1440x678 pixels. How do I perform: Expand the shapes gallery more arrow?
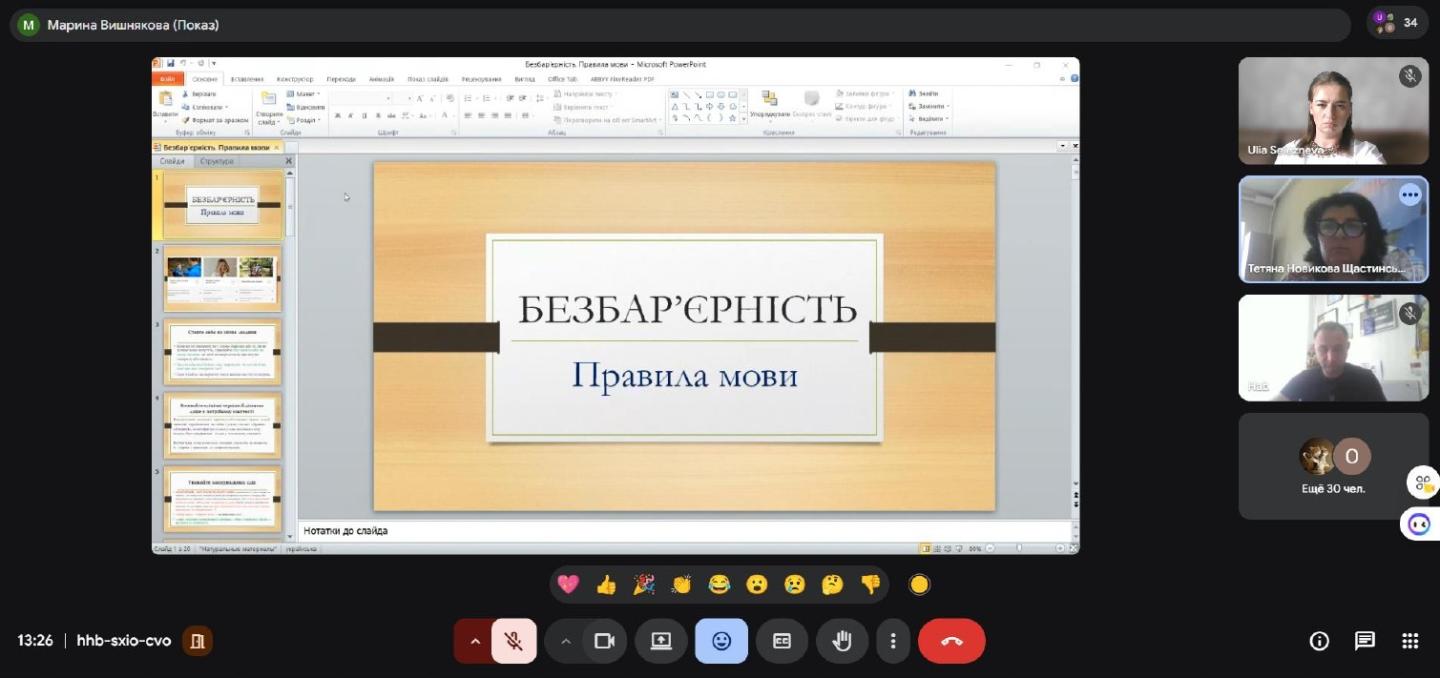pos(744,120)
